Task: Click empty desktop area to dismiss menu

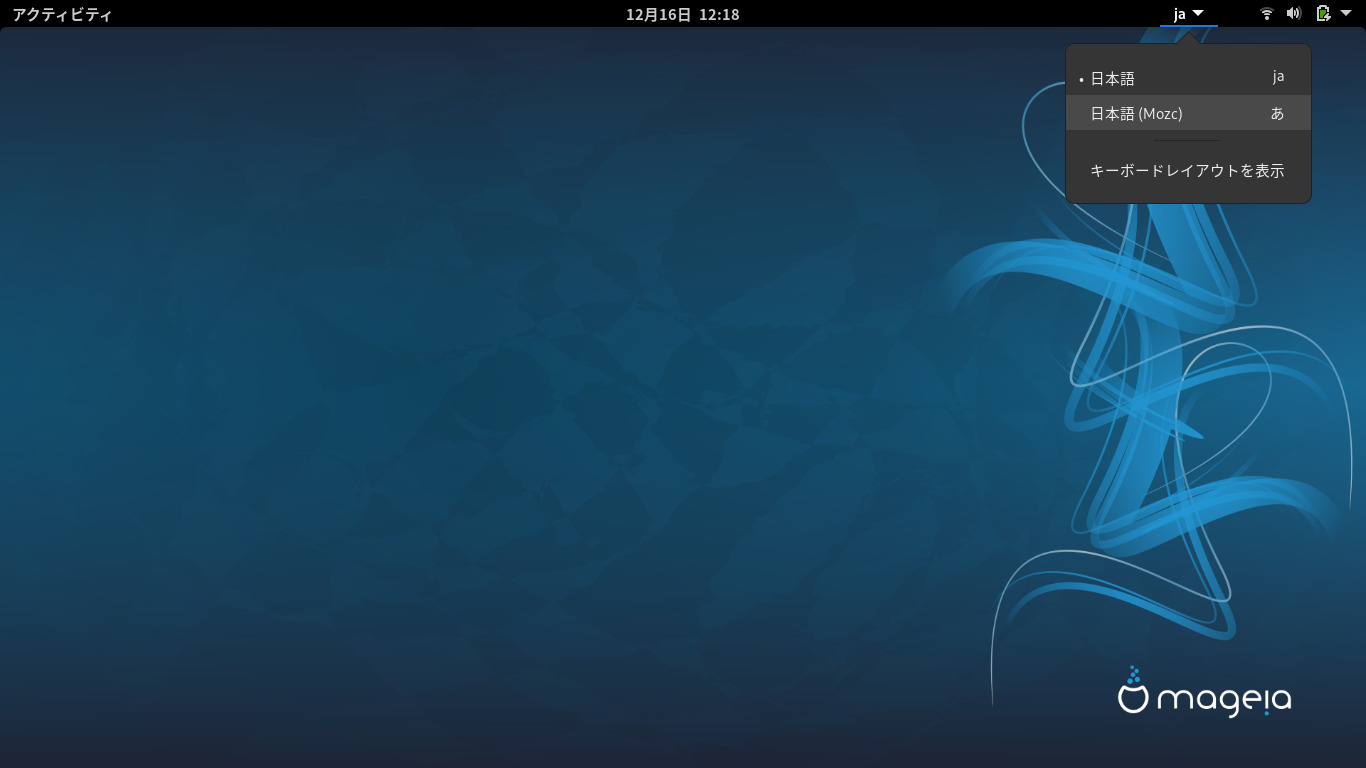Action: tap(500, 400)
